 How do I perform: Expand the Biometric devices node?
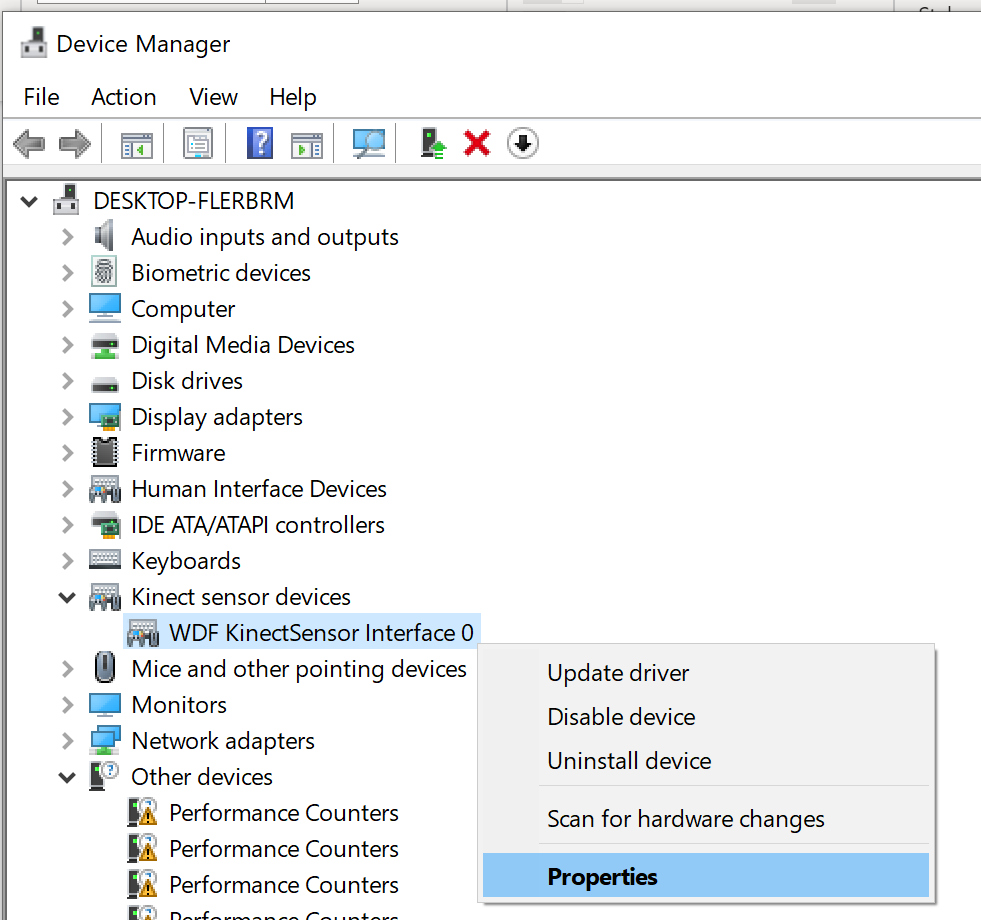(x=68, y=273)
